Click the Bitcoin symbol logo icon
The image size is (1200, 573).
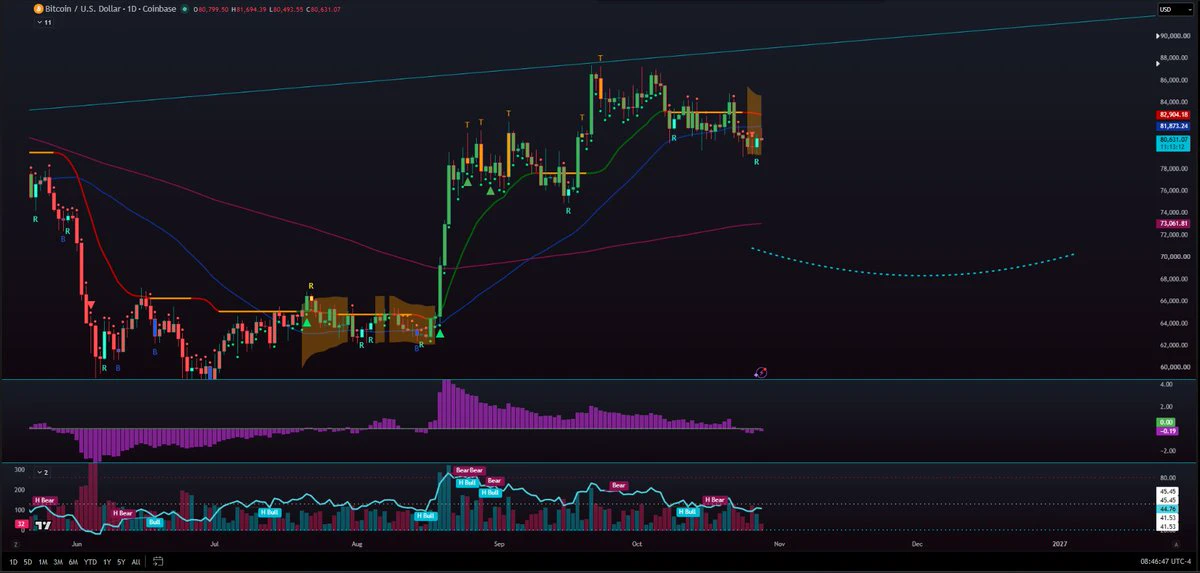click(x=38, y=9)
